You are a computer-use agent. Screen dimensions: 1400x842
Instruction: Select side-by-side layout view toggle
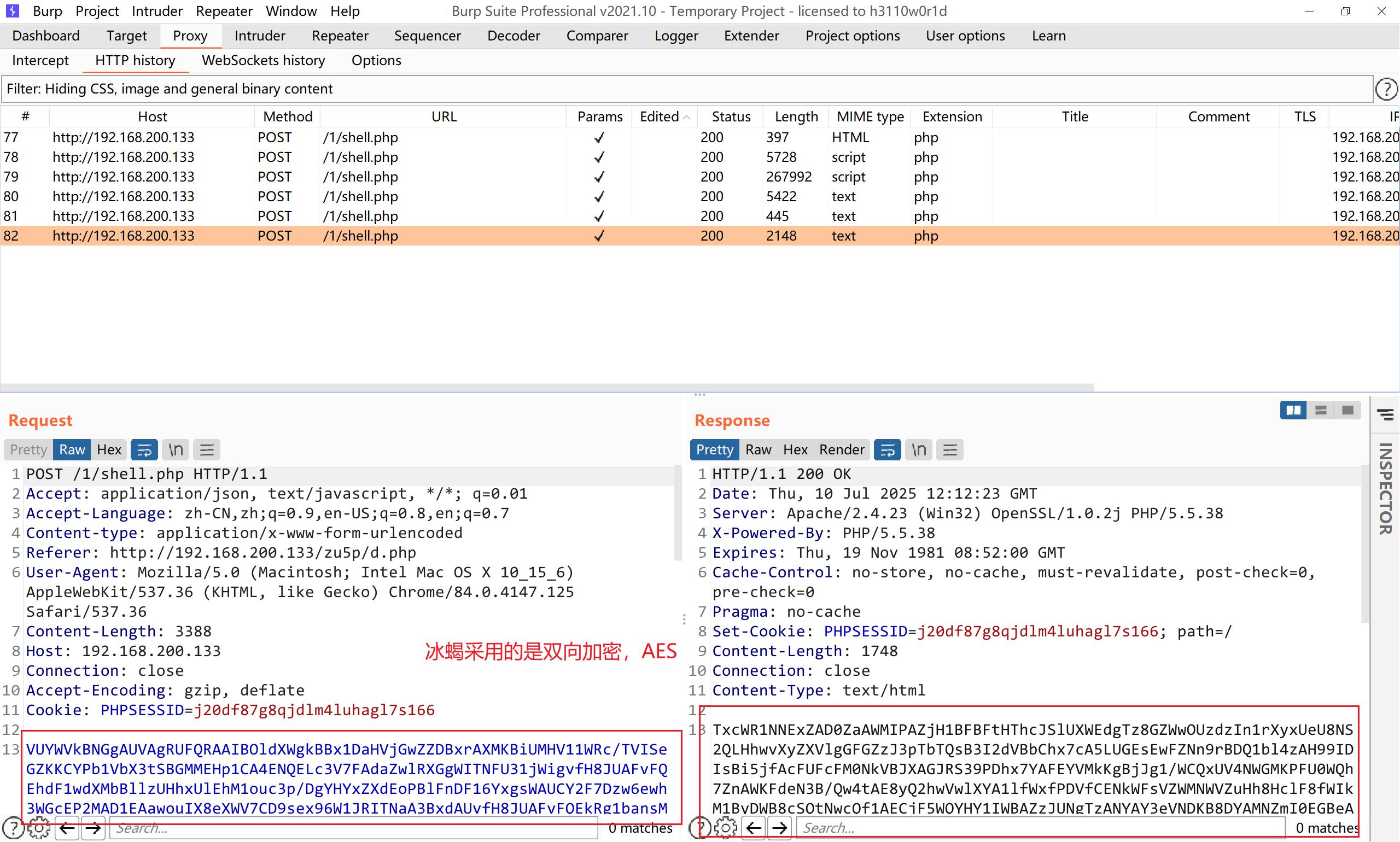(1293, 410)
